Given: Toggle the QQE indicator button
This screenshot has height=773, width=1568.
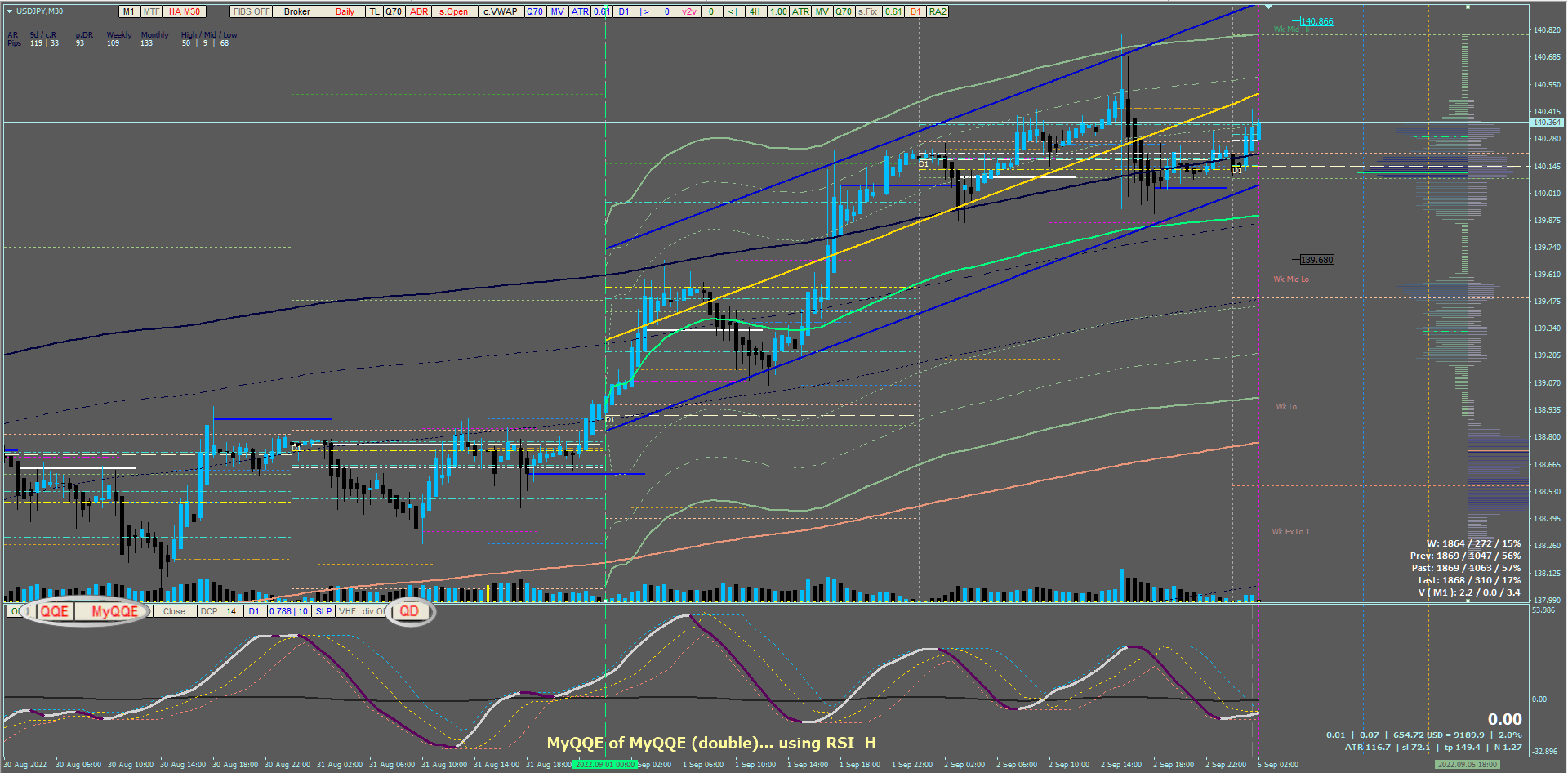Looking at the screenshot, I should [x=55, y=611].
